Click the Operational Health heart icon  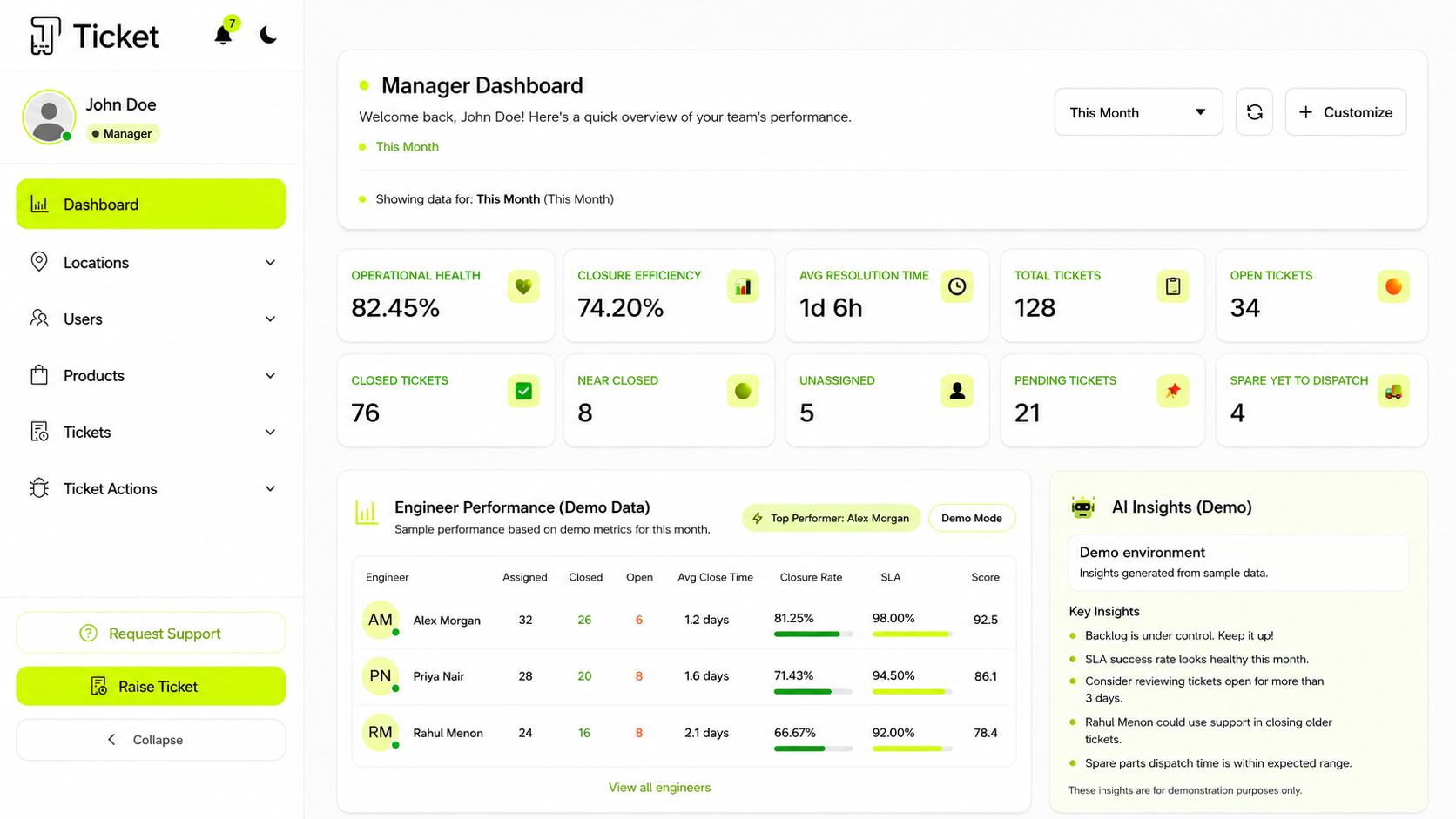point(523,286)
